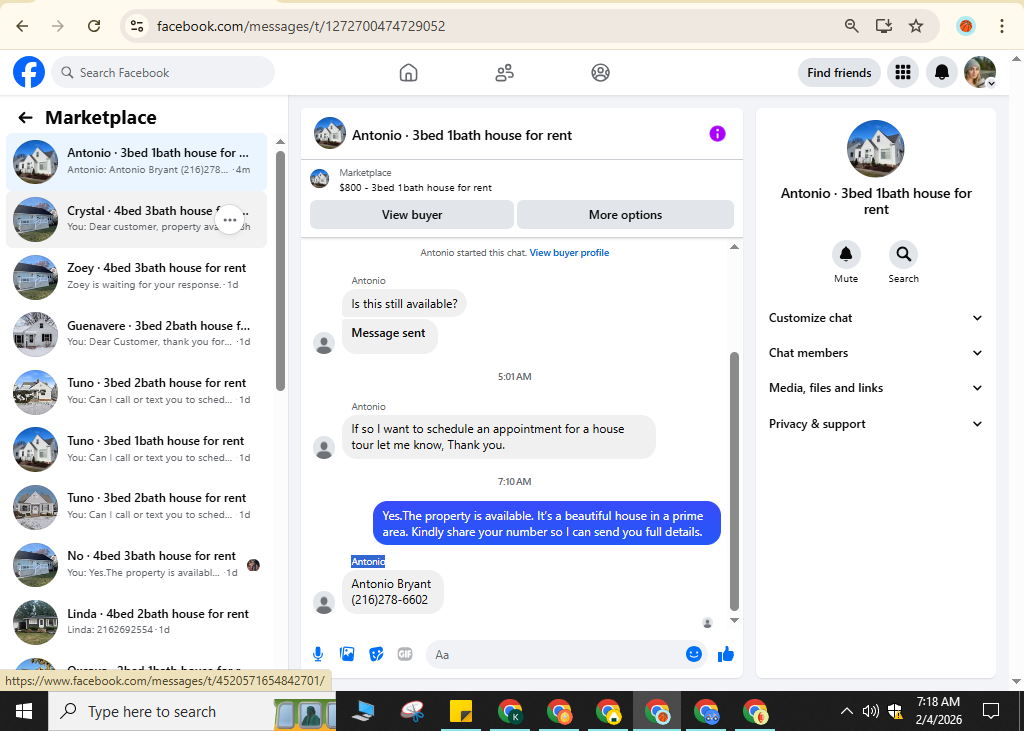Open the Groups icon in top navigation
Image resolution: width=1024 pixels, height=731 pixels.
600,73
